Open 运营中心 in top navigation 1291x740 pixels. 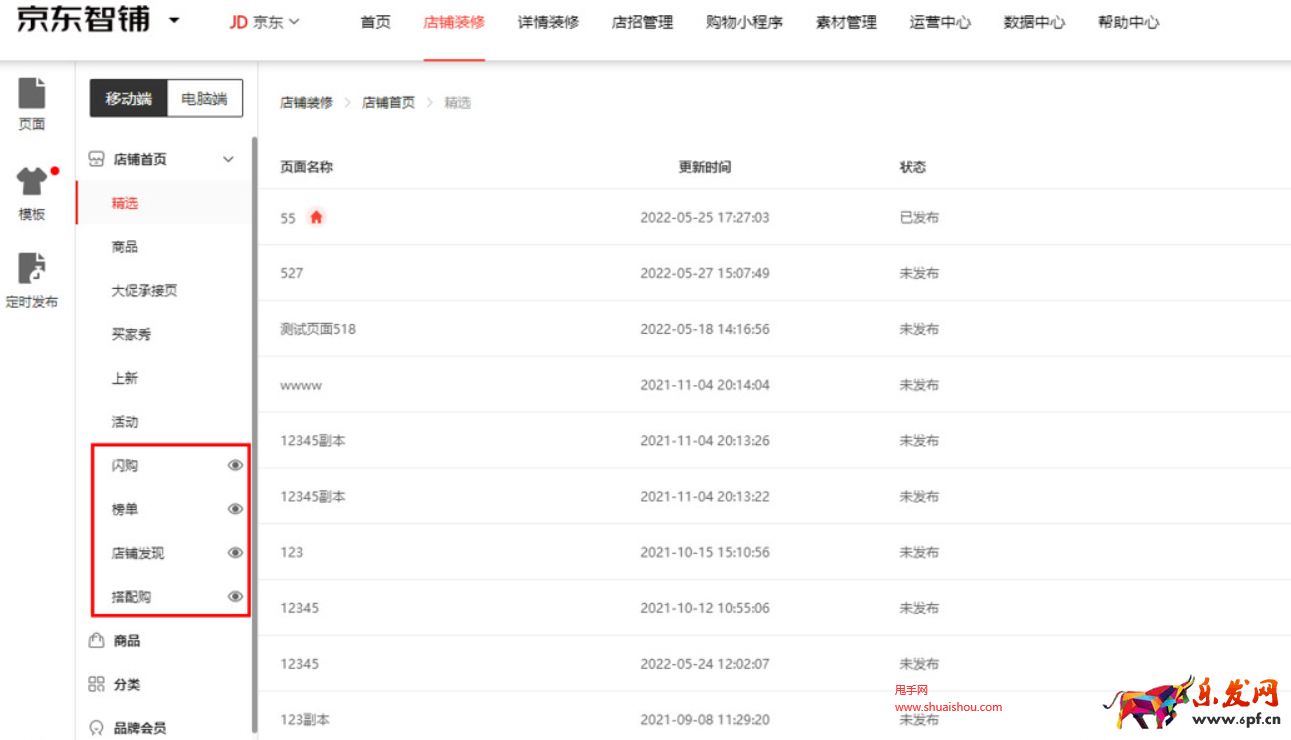940,22
